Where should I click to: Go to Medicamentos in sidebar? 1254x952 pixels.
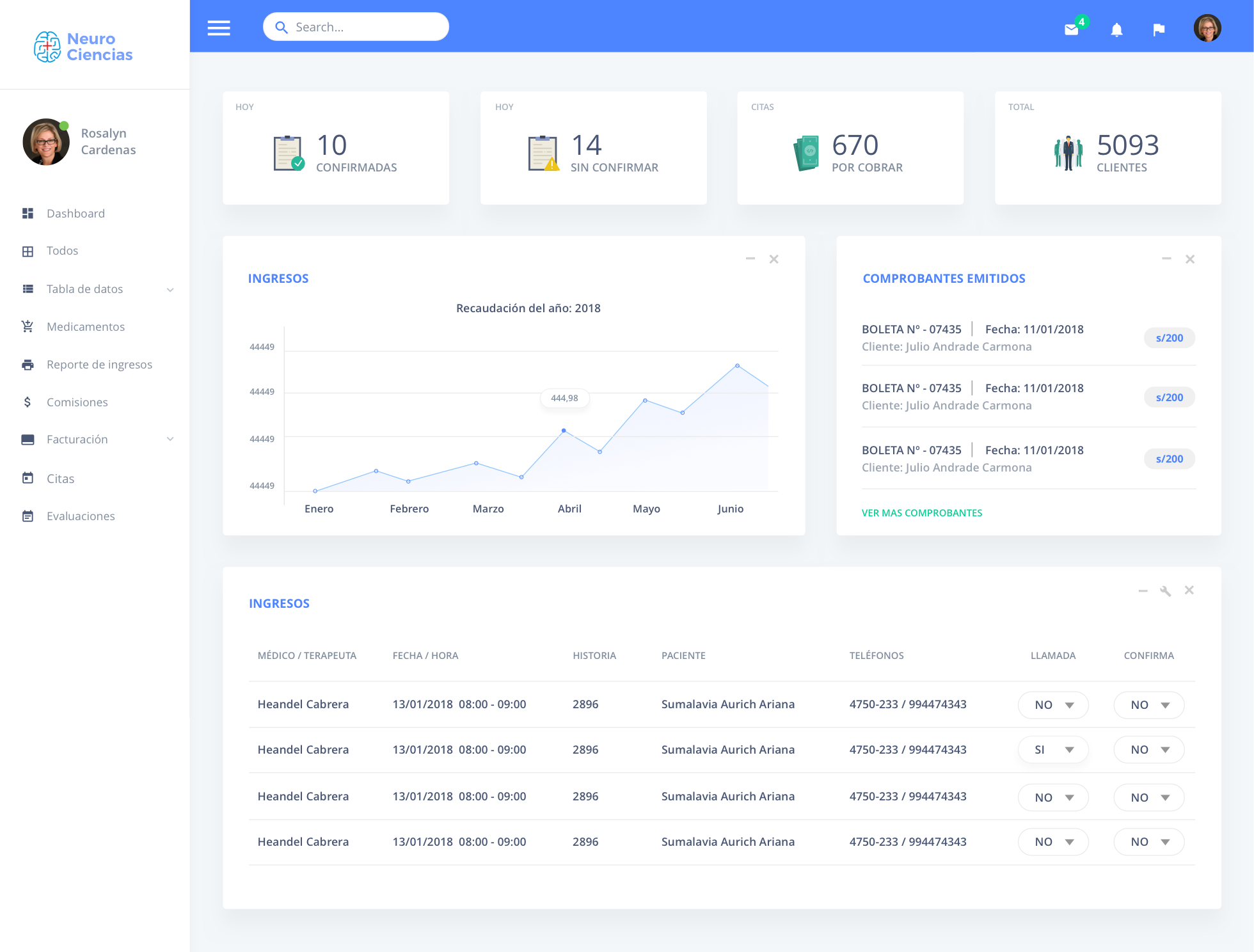[86, 327]
